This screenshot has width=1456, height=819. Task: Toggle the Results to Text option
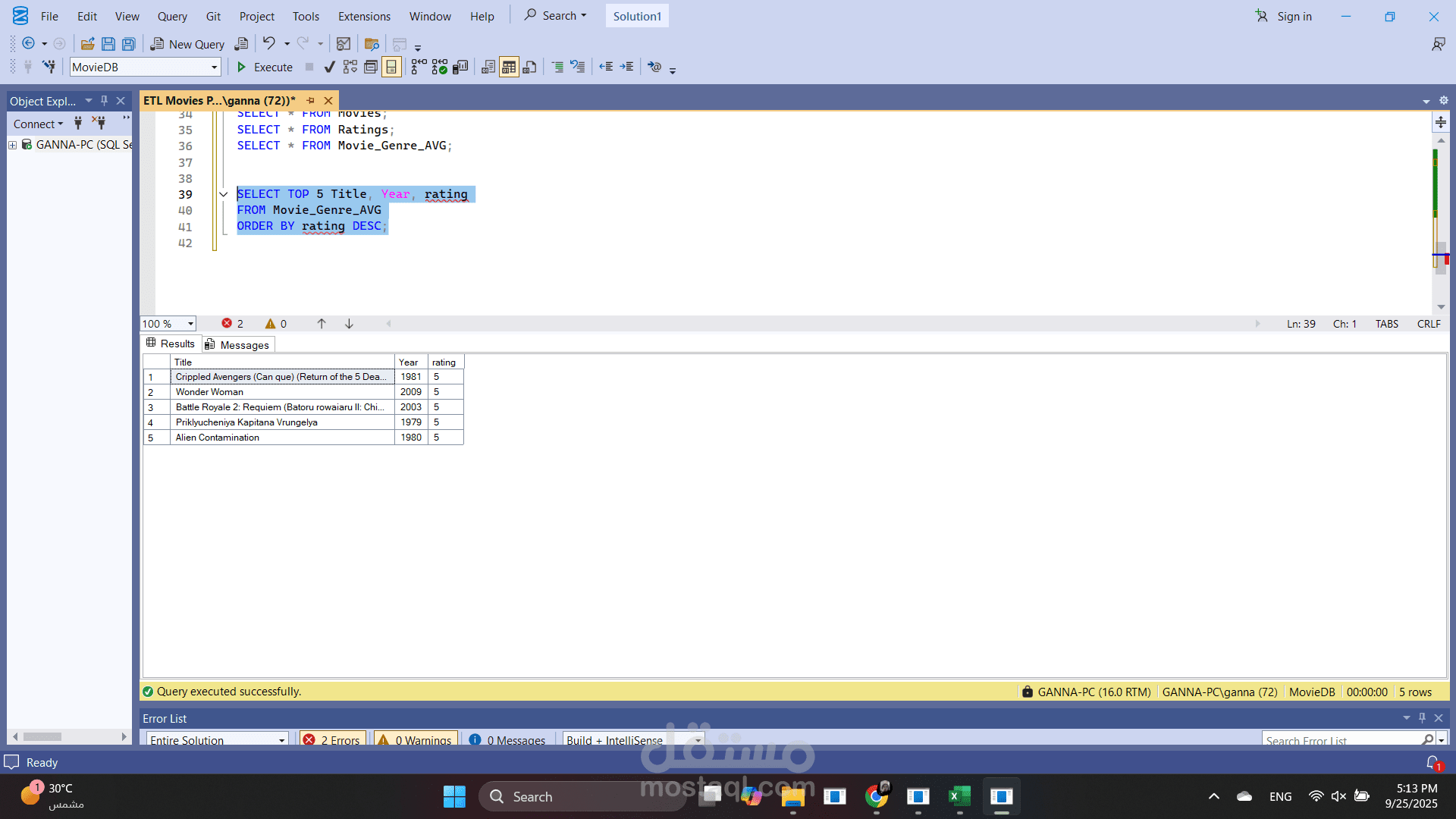click(488, 67)
